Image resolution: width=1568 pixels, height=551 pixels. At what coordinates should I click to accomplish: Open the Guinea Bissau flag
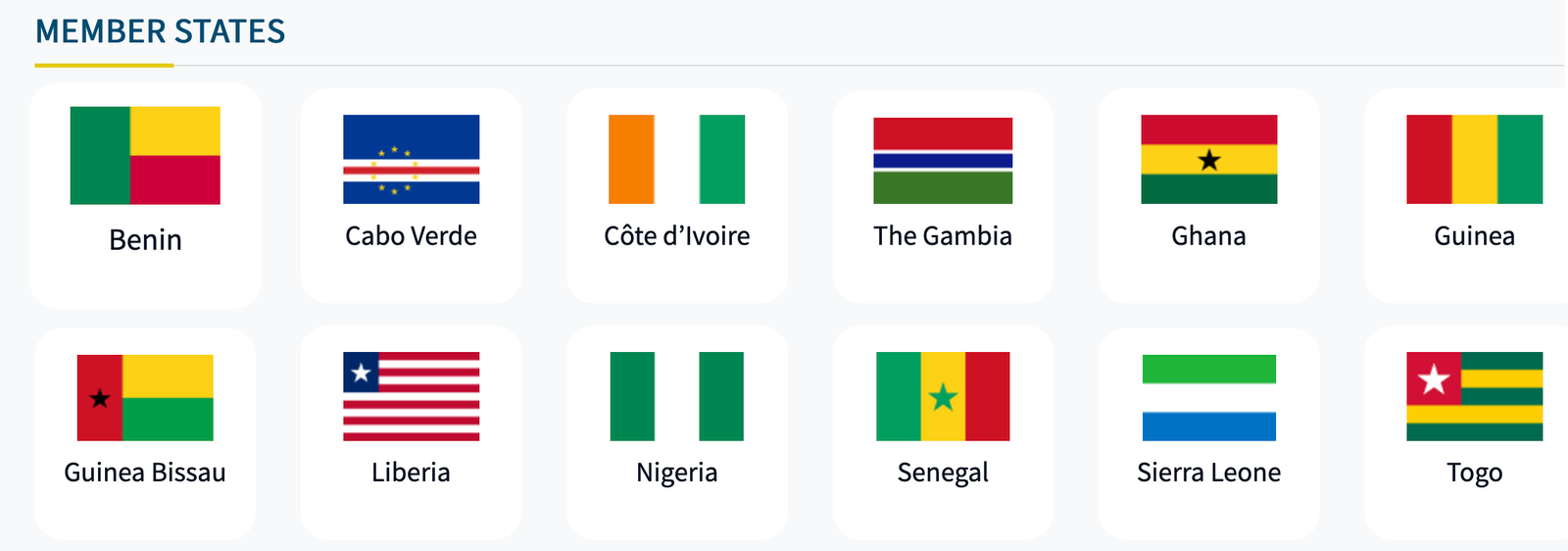[145, 397]
